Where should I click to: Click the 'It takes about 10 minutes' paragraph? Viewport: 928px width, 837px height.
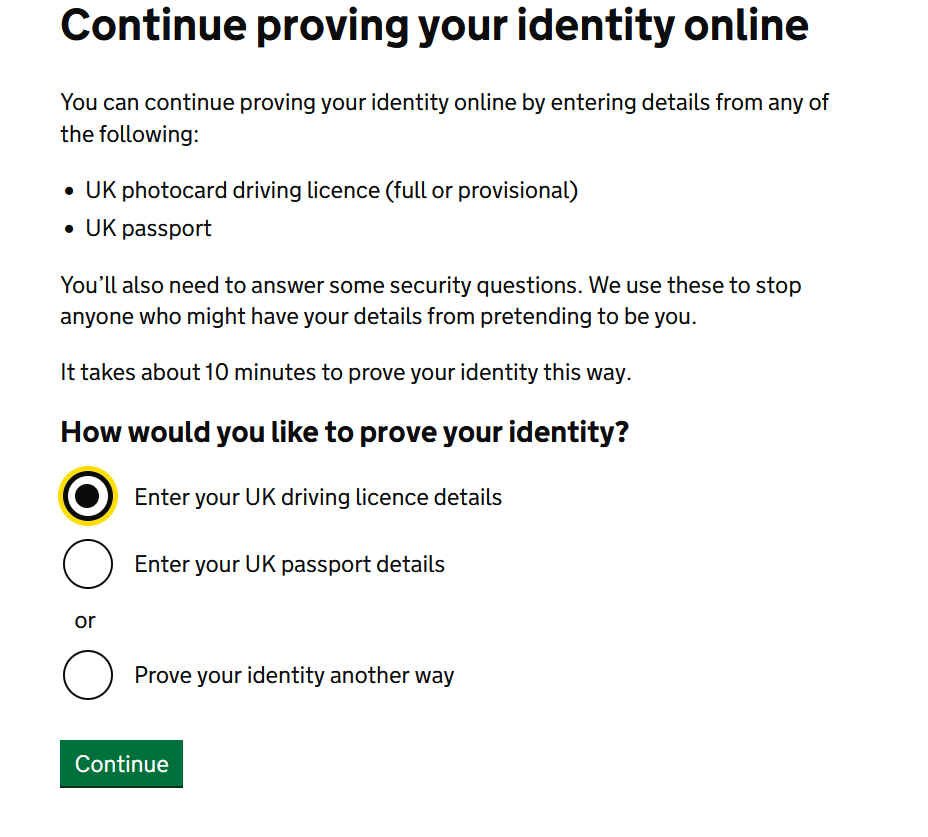tap(345, 373)
